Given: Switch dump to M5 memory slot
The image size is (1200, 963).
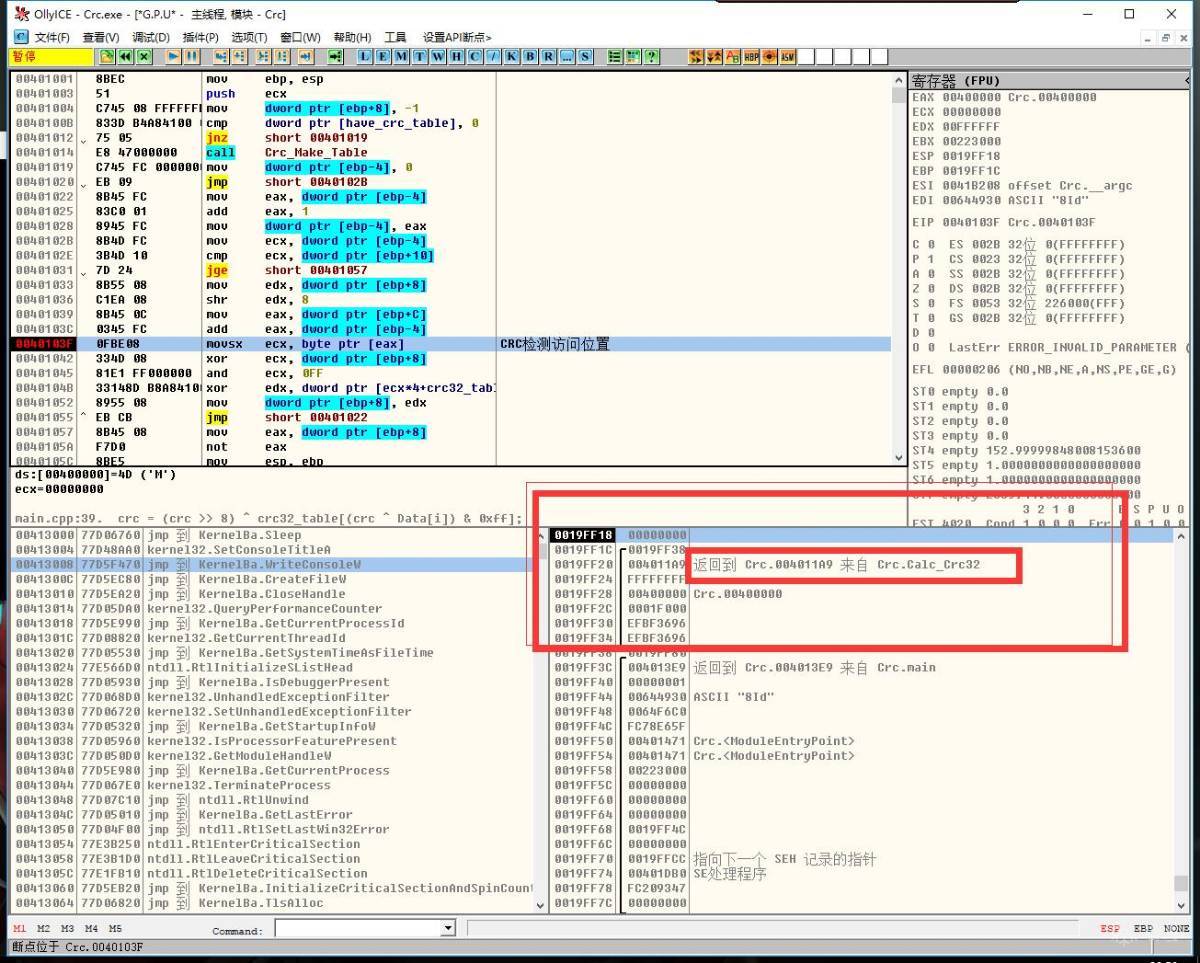Looking at the screenshot, I should pyautogui.click(x=115, y=929).
